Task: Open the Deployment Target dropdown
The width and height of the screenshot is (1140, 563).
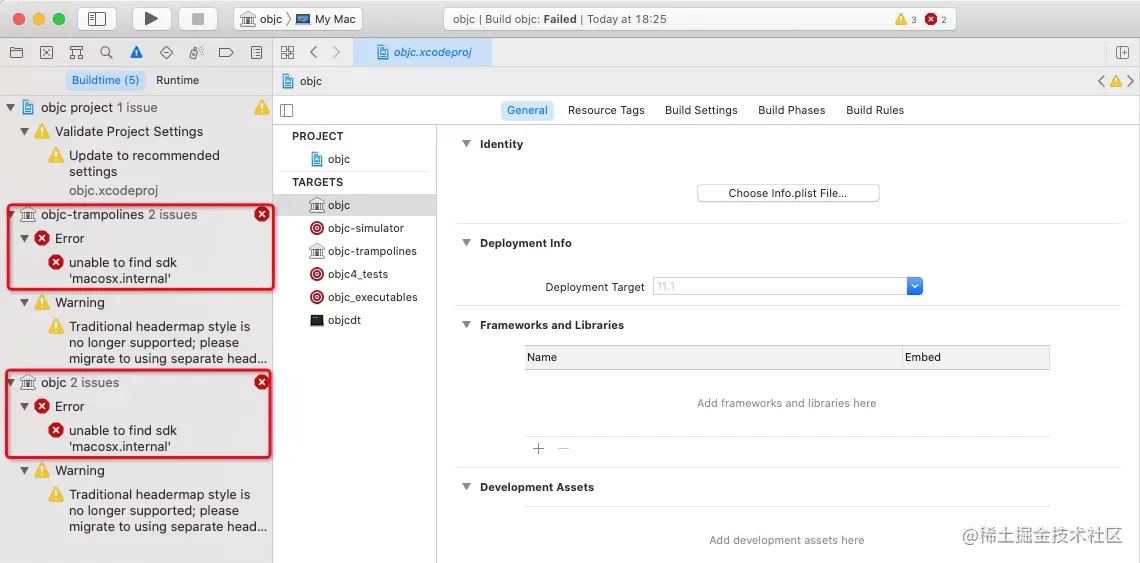Action: click(x=915, y=287)
